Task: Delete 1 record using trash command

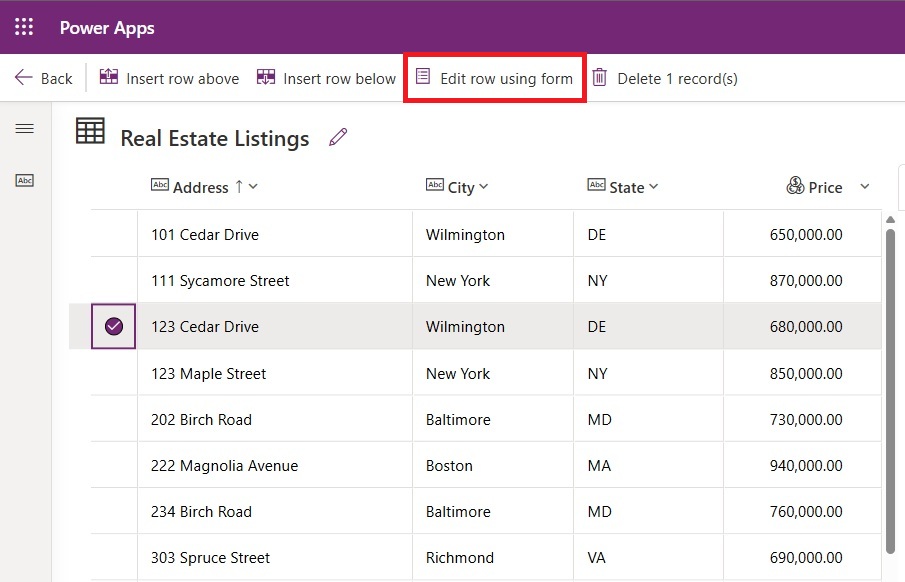Action: coord(665,78)
